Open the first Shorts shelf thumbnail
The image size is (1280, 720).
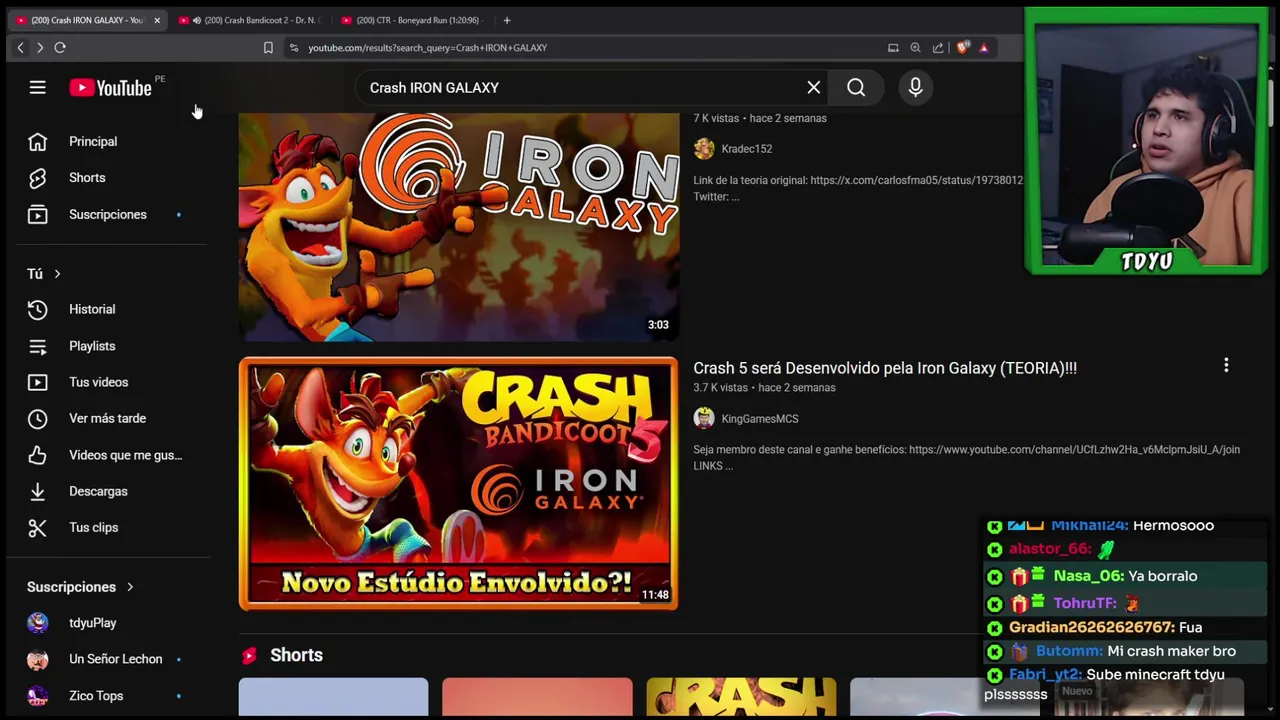coord(333,698)
